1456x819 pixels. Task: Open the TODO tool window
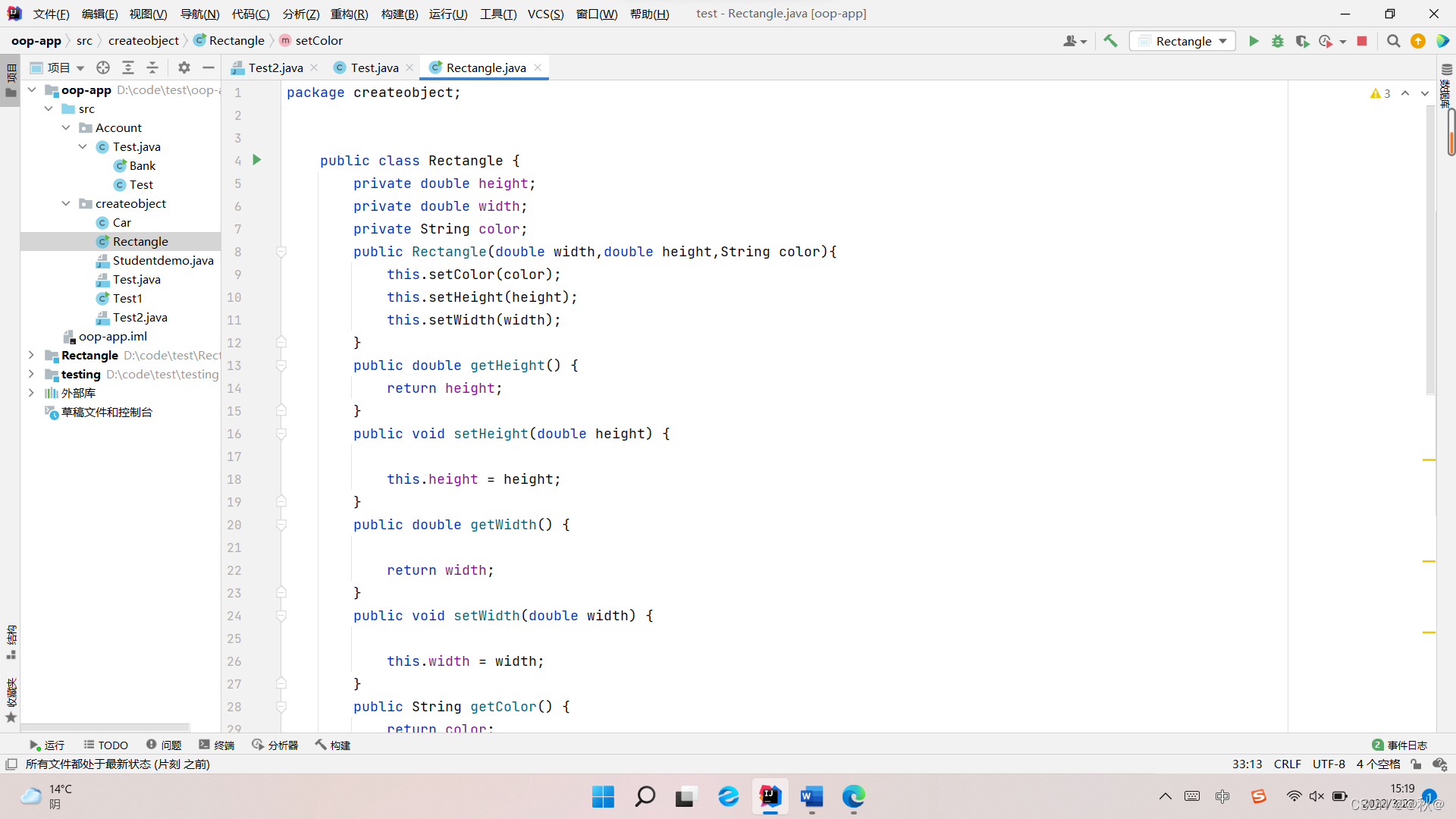(106, 745)
